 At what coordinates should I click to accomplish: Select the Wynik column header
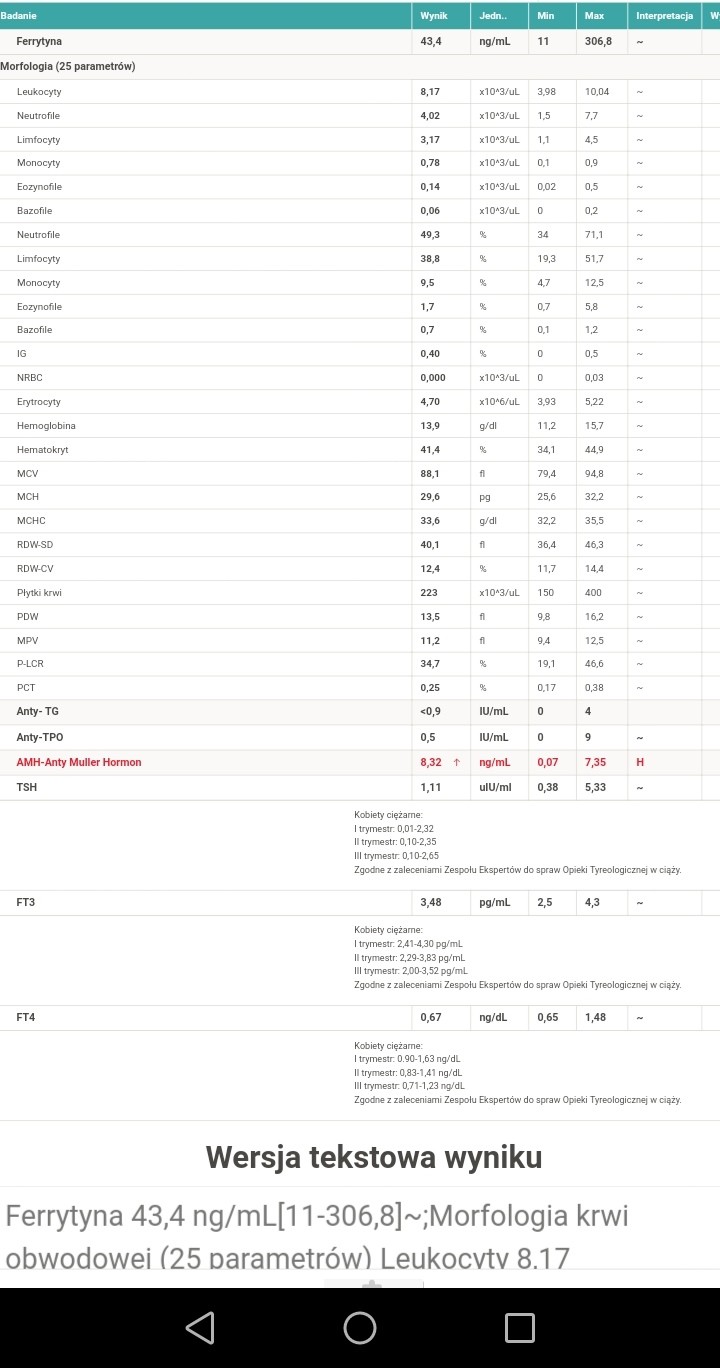pyautogui.click(x=433, y=16)
